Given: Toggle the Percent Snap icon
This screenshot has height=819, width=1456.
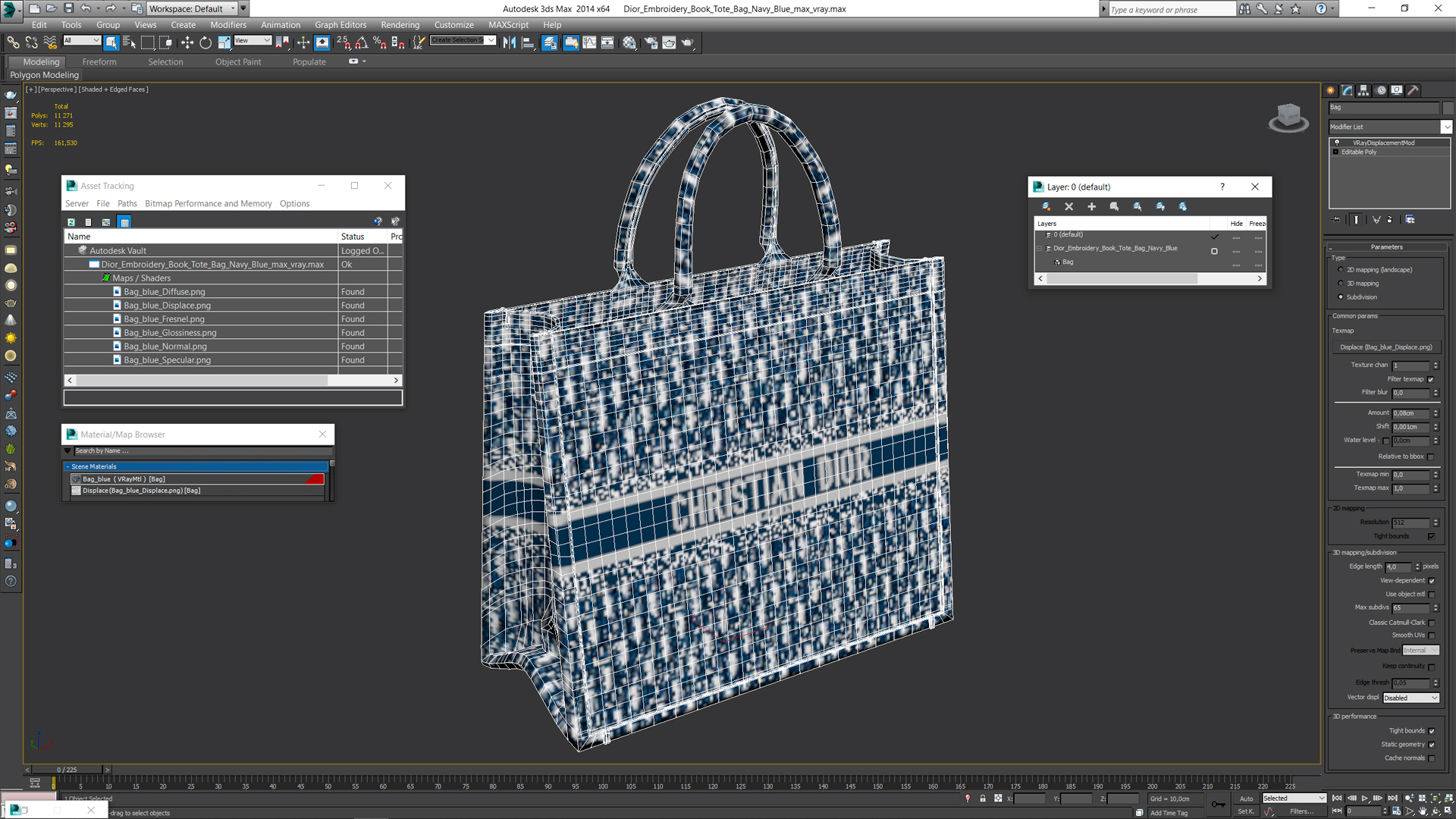Looking at the screenshot, I should (379, 42).
